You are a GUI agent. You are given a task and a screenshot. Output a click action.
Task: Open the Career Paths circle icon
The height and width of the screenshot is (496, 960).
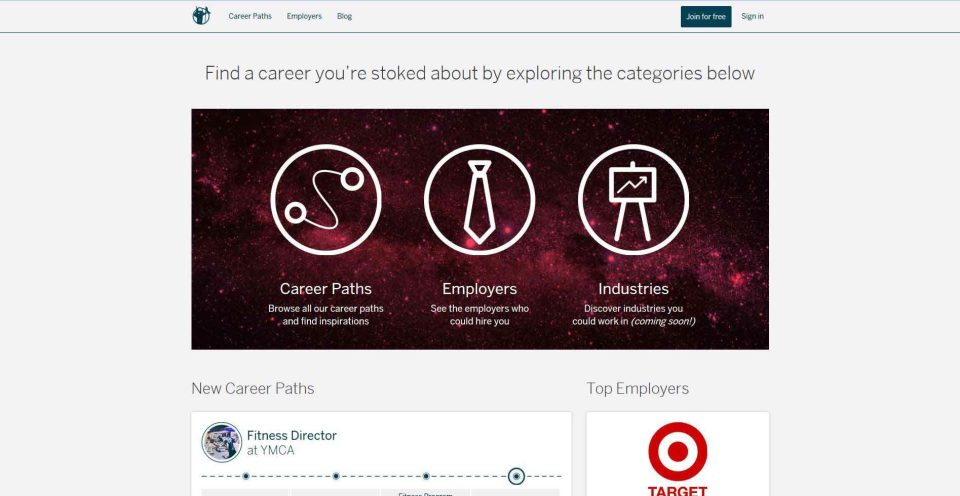pyautogui.click(x=326, y=200)
